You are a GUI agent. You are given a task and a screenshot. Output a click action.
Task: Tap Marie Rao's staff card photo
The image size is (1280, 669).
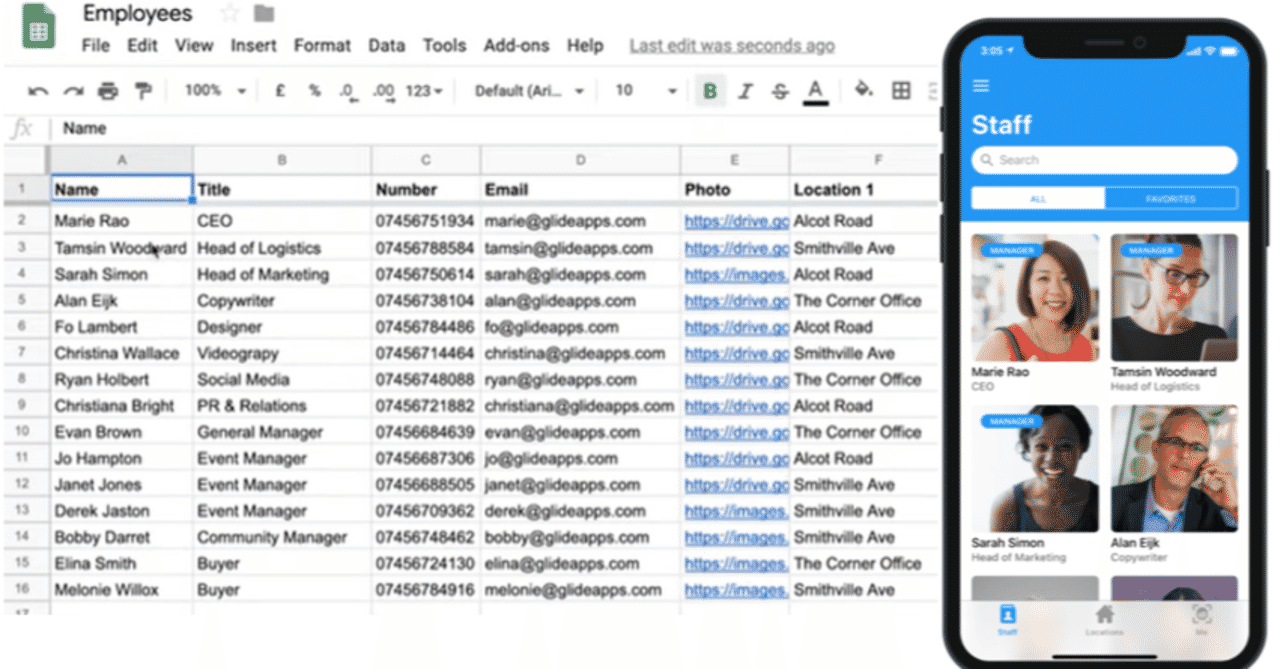click(x=1035, y=298)
